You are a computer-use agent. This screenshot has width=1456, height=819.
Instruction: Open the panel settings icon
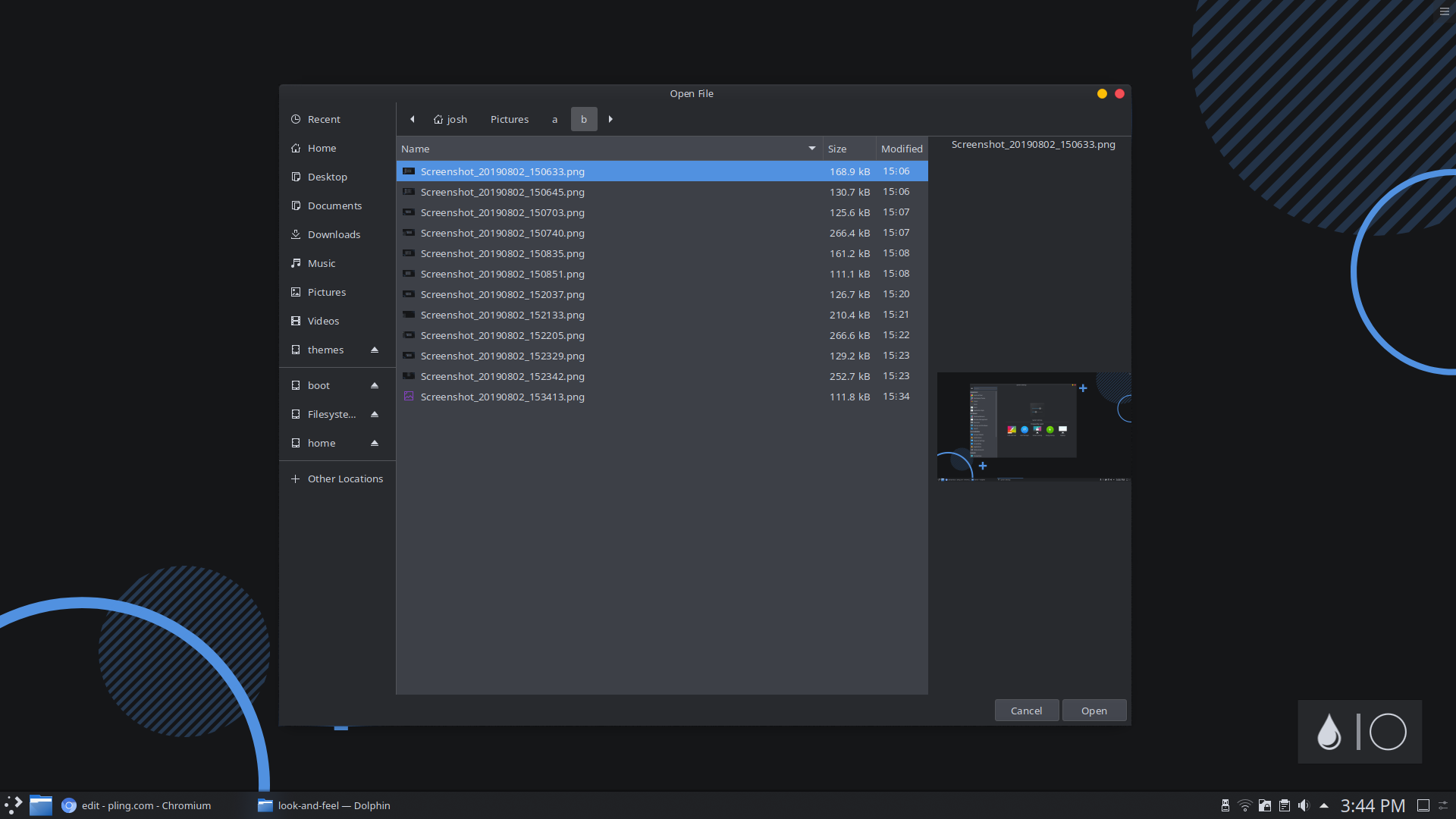(x=1444, y=805)
